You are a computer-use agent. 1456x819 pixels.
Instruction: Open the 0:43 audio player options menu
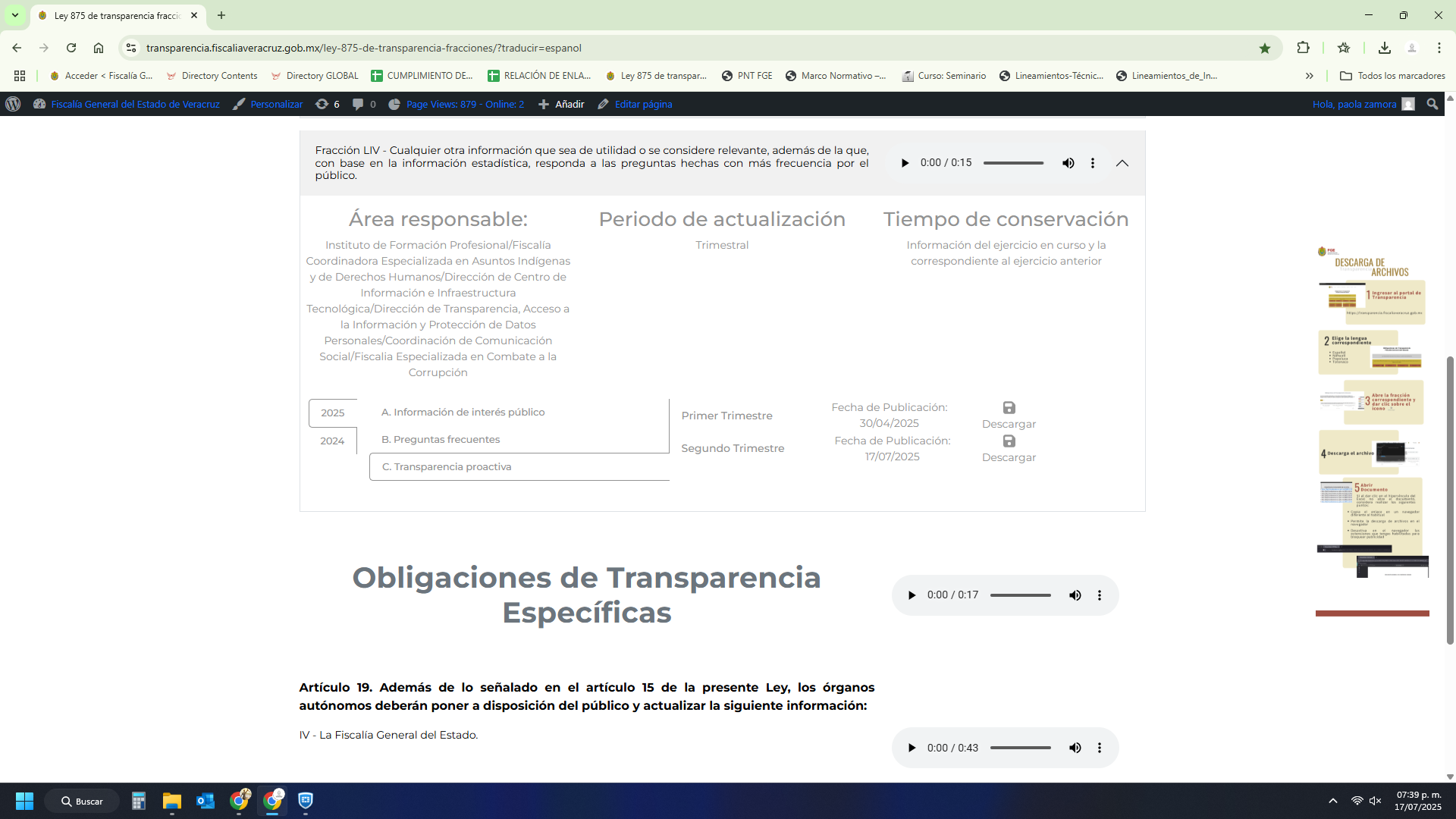coord(1100,748)
